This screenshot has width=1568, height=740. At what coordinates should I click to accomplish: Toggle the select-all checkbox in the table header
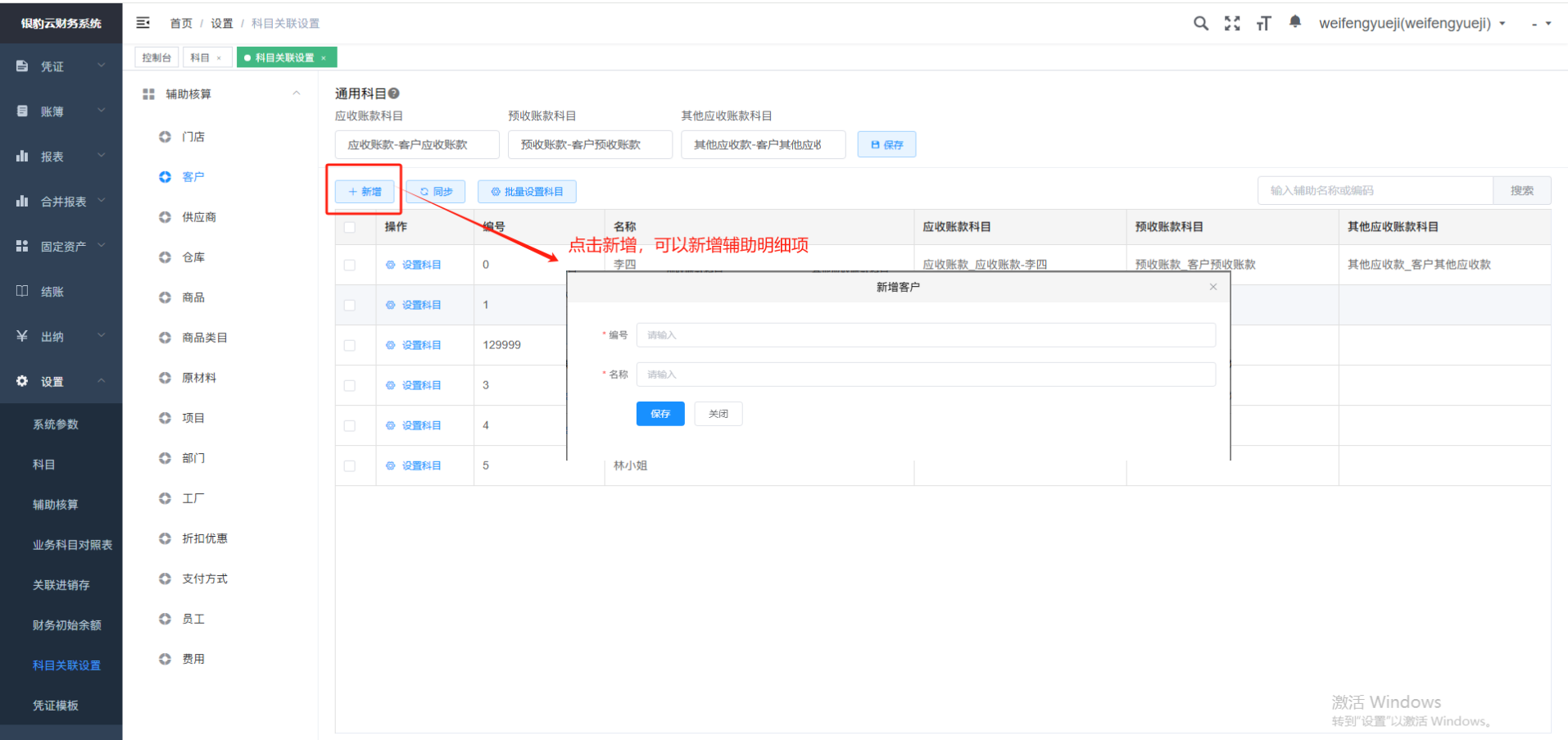click(x=350, y=227)
